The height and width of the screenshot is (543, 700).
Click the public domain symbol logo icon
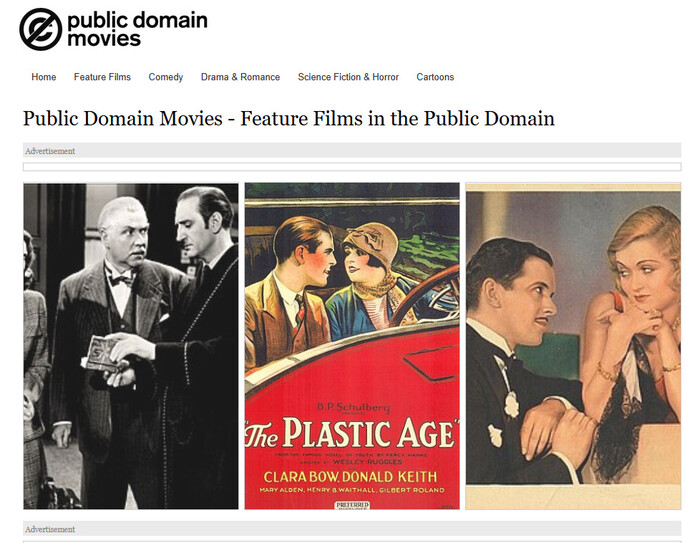pyautogui.click(x=41, y=29)
